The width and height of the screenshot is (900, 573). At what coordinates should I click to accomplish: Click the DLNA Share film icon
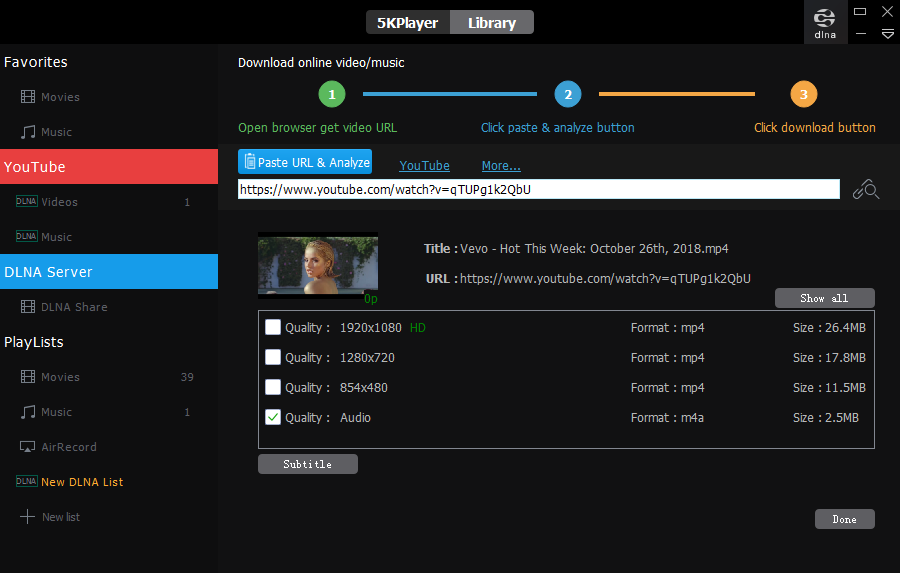[28, 307]
